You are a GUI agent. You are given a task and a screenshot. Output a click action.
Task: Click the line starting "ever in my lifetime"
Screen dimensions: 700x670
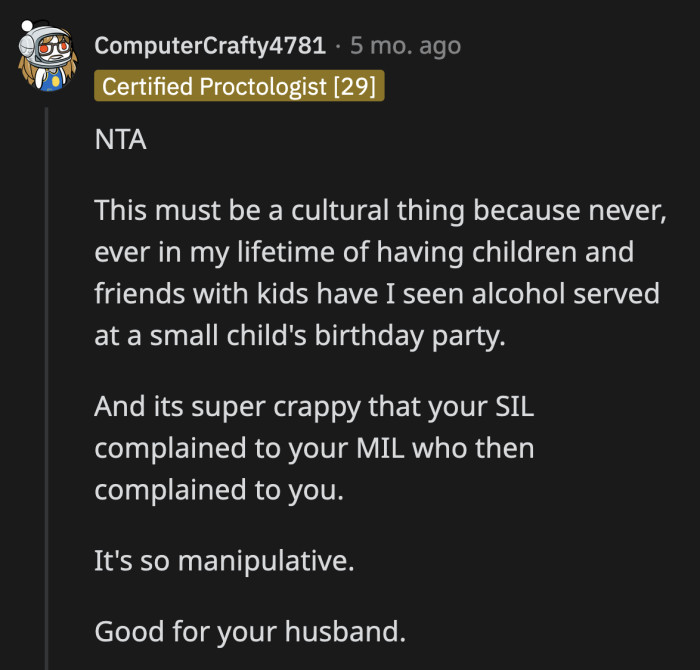tap(364, 253)
